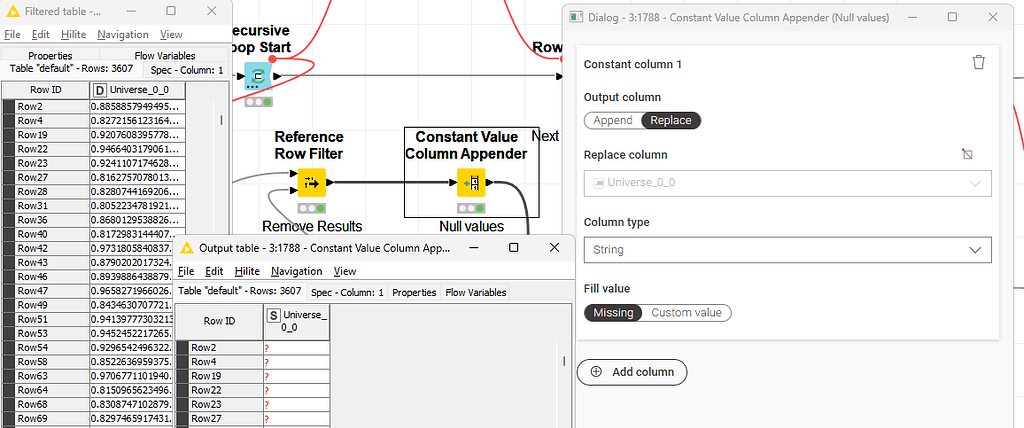The width and height of the screenshot is (1024, 428).
Task: Click value 0.8858857949495 in Row2
Action: click(x=137, y=107)
